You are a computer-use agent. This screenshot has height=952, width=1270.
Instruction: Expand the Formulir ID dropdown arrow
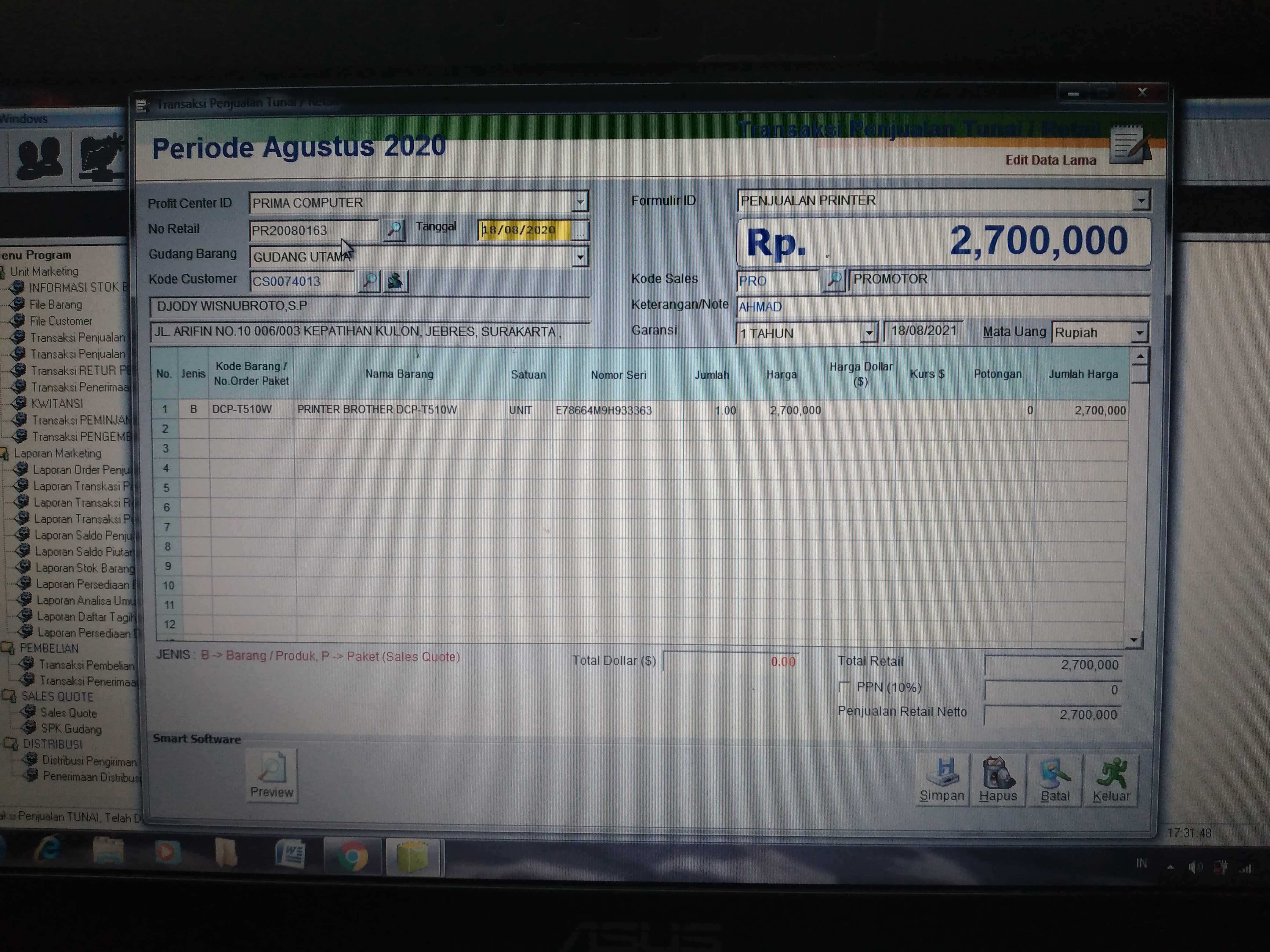coord(1141,200)
